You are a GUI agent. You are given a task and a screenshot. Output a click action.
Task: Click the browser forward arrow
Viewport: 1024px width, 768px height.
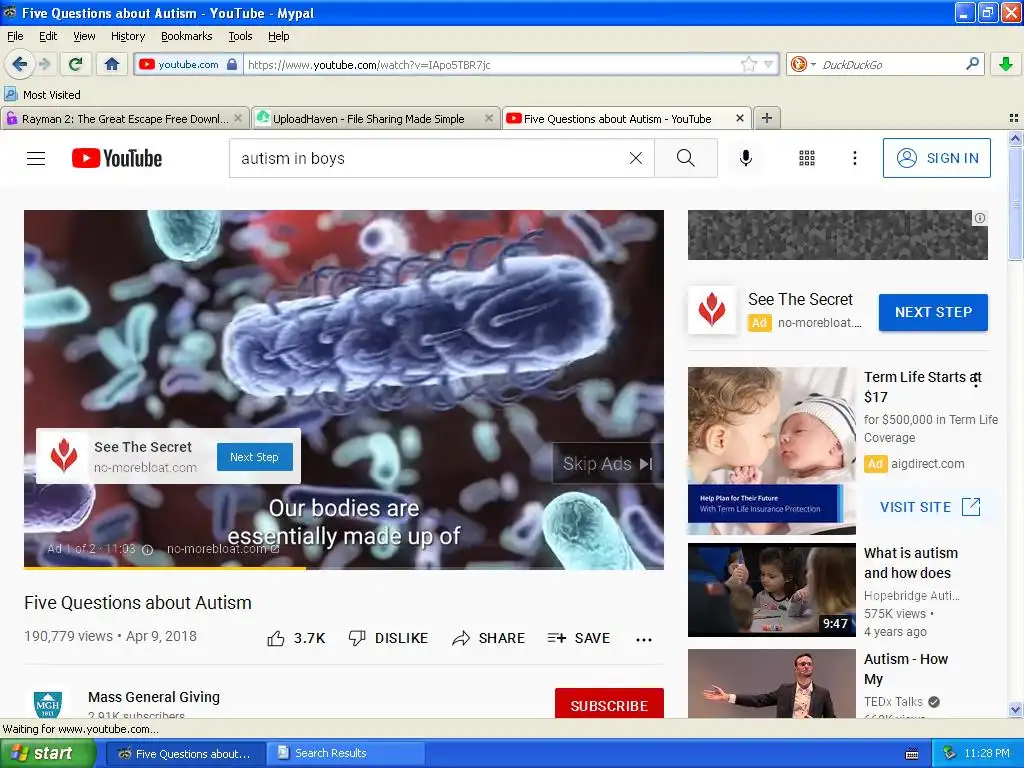click(44, 64)
